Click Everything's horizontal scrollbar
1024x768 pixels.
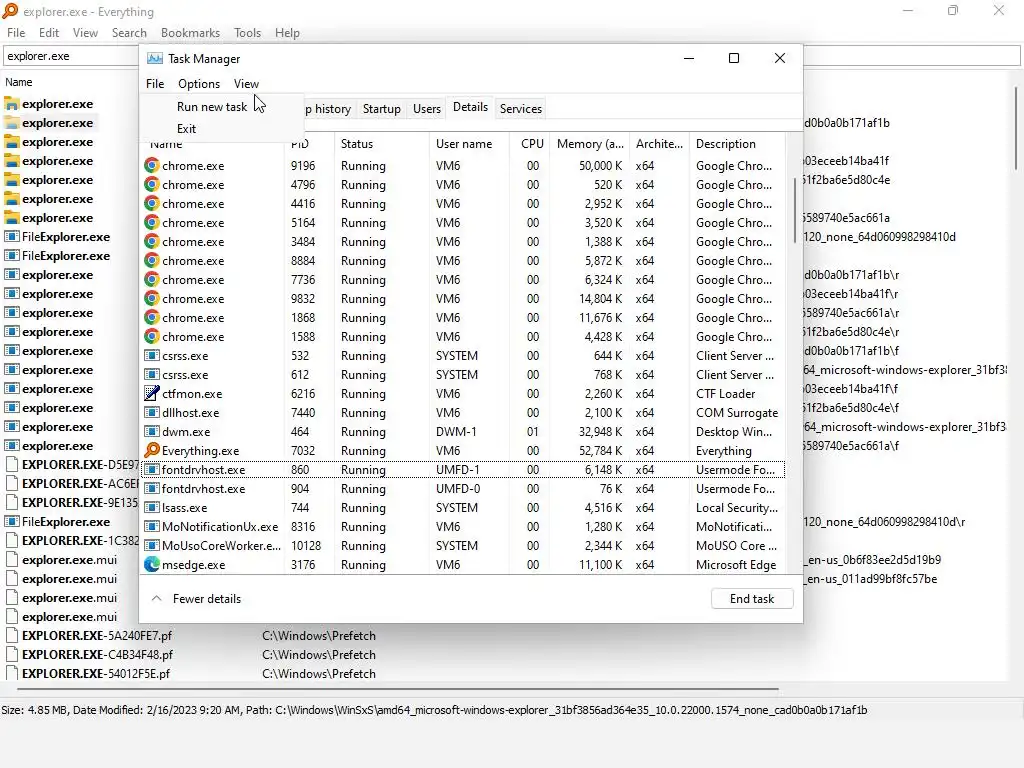[397, 688]
